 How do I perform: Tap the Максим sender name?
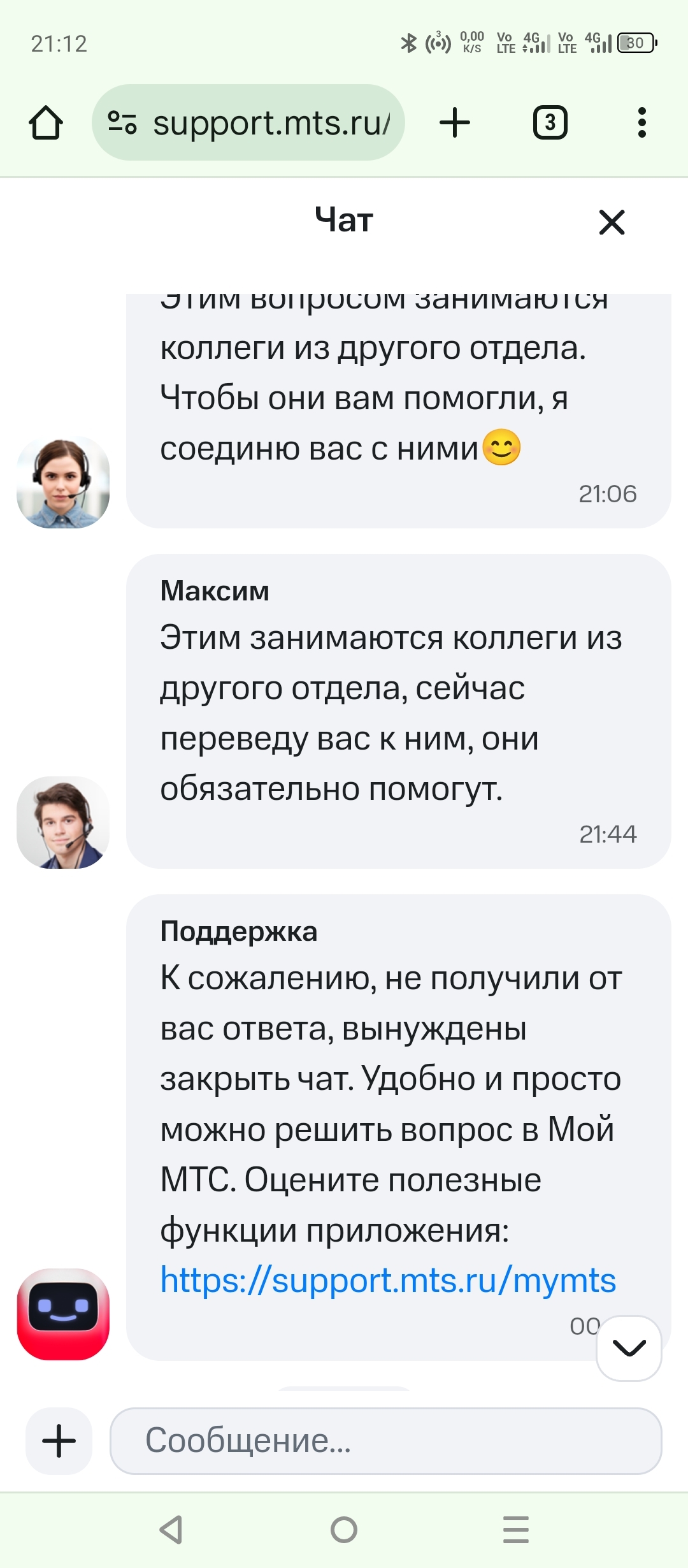tap(215, 591)
